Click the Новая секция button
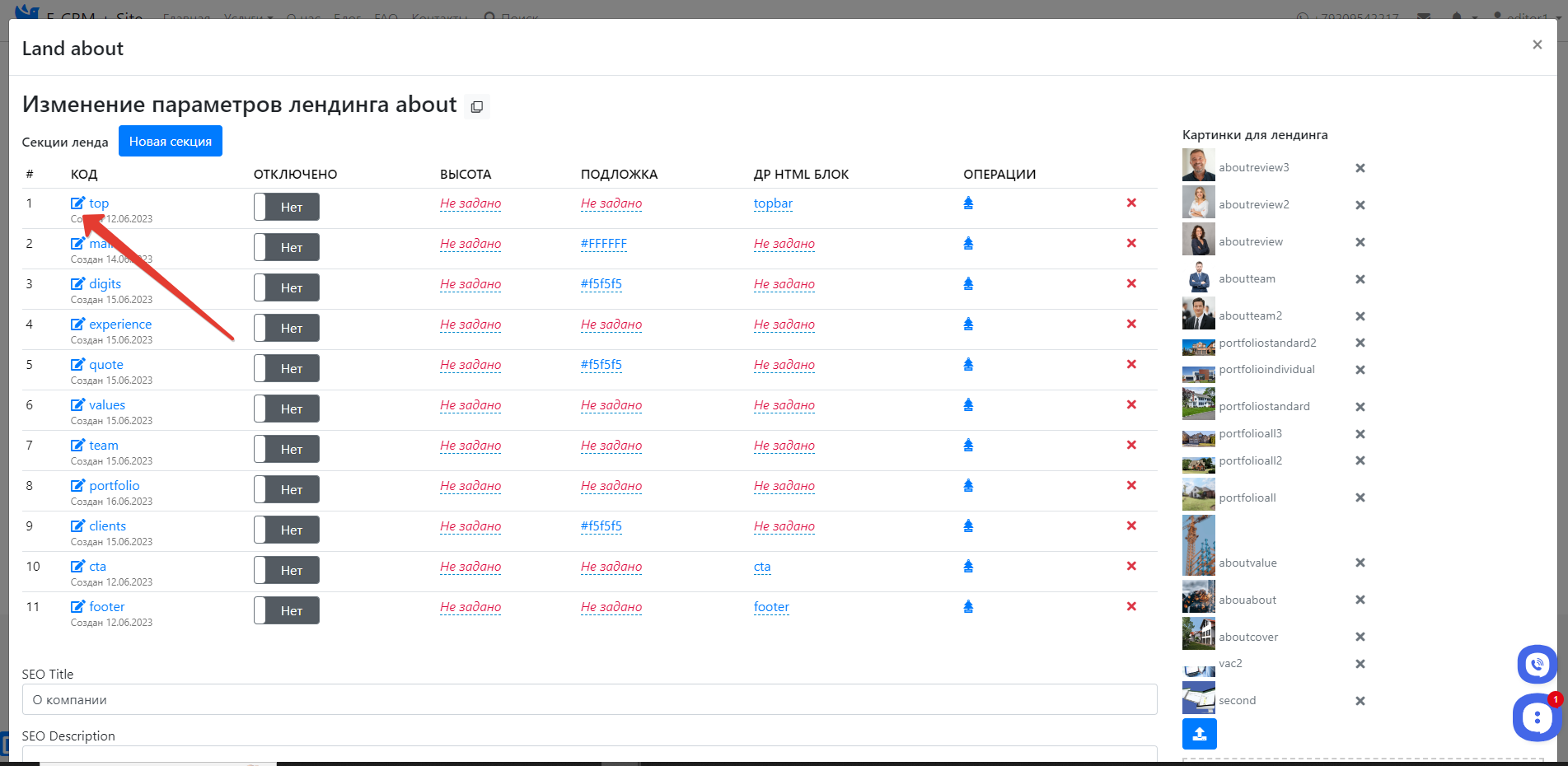This screenshot has height=766, width=1568. tap(170, 141)
